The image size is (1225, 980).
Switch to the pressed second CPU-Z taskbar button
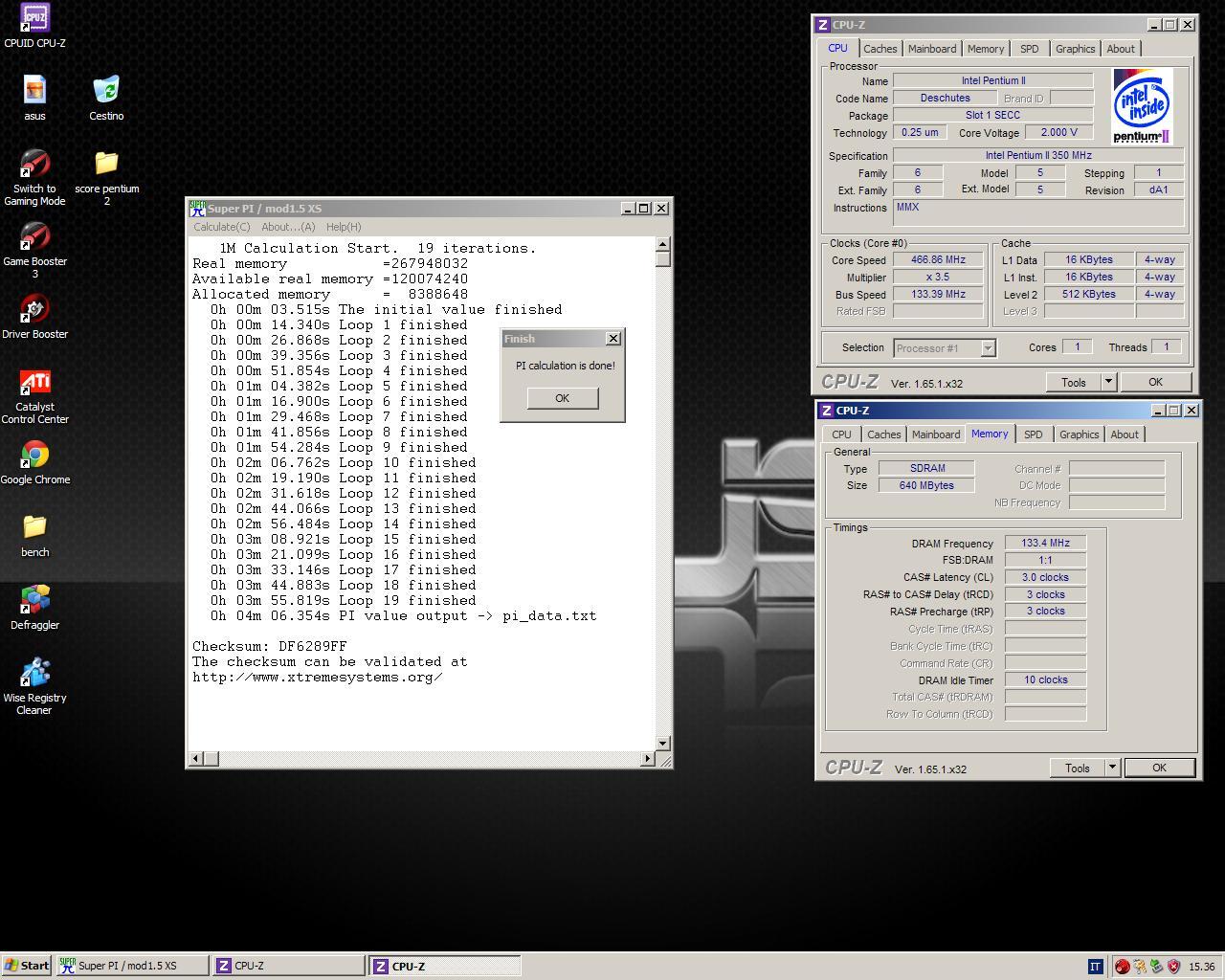[446, 966]
